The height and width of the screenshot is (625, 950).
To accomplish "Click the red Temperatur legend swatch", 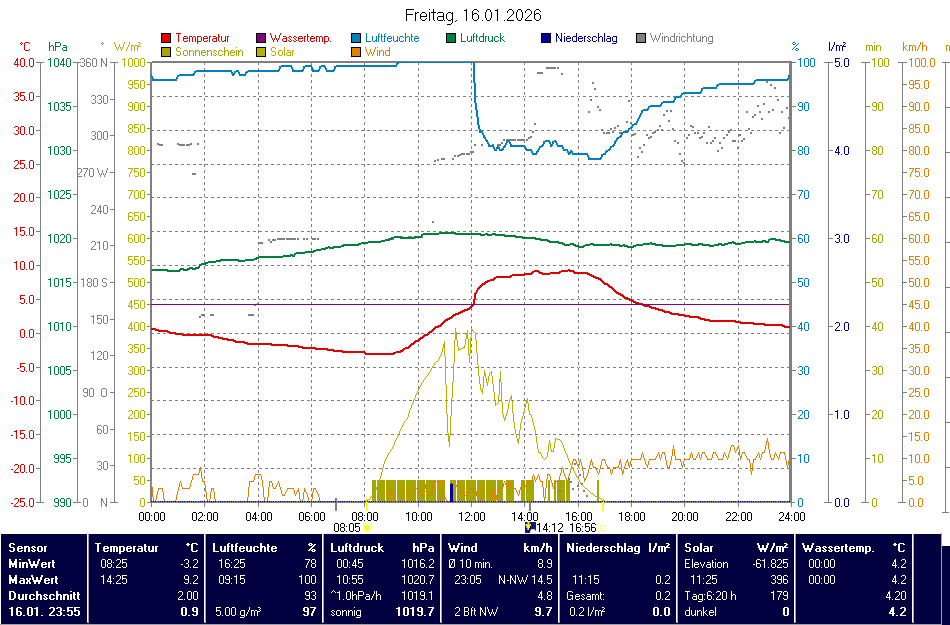I will [166, 39].
